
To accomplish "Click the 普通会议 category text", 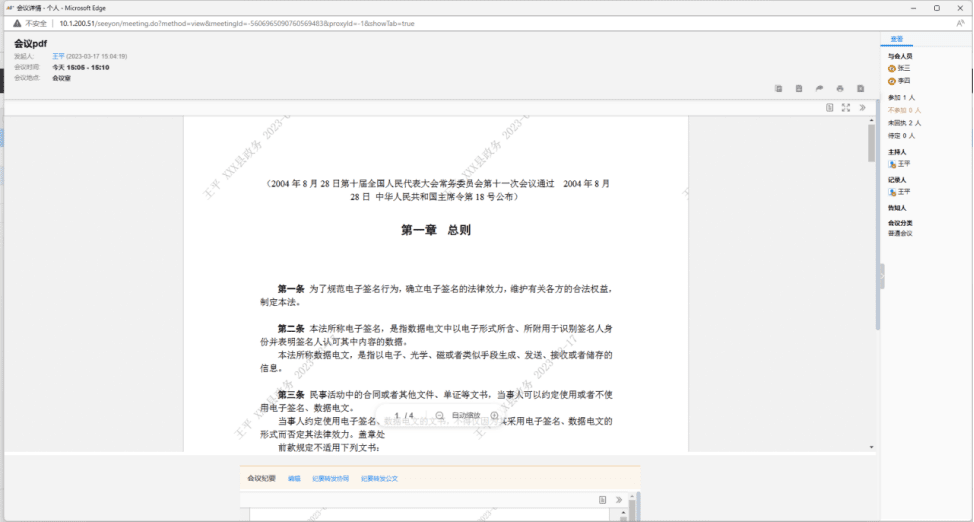I will 900,234.
